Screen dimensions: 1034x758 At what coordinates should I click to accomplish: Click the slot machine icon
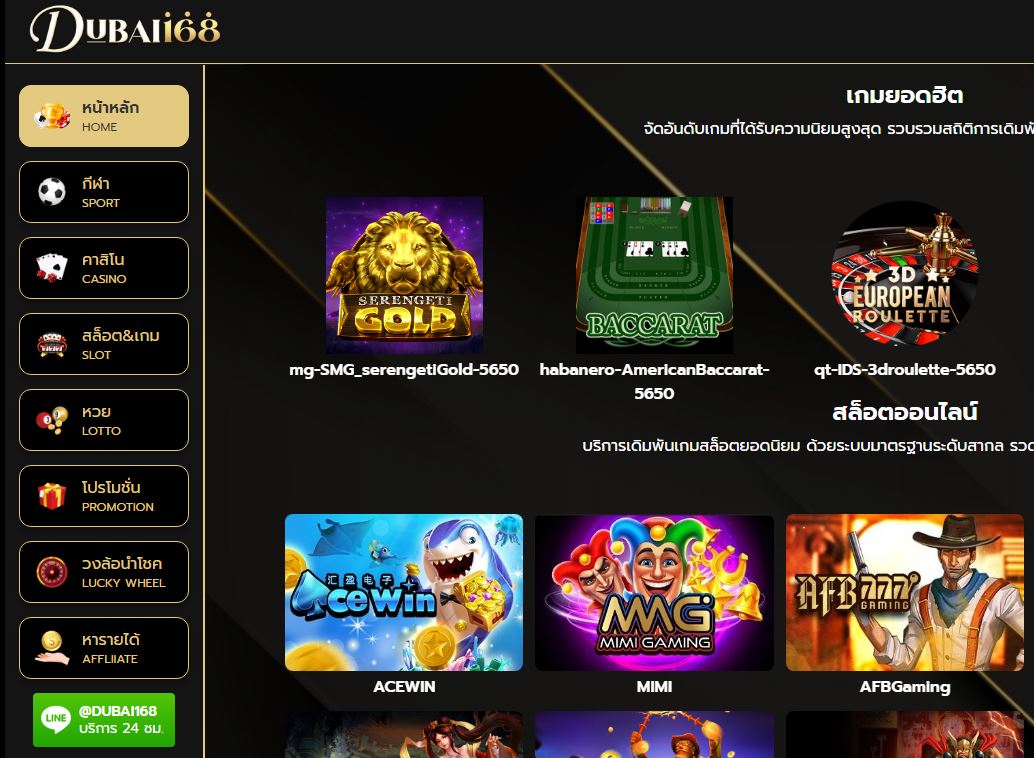(x=52, y=344)
